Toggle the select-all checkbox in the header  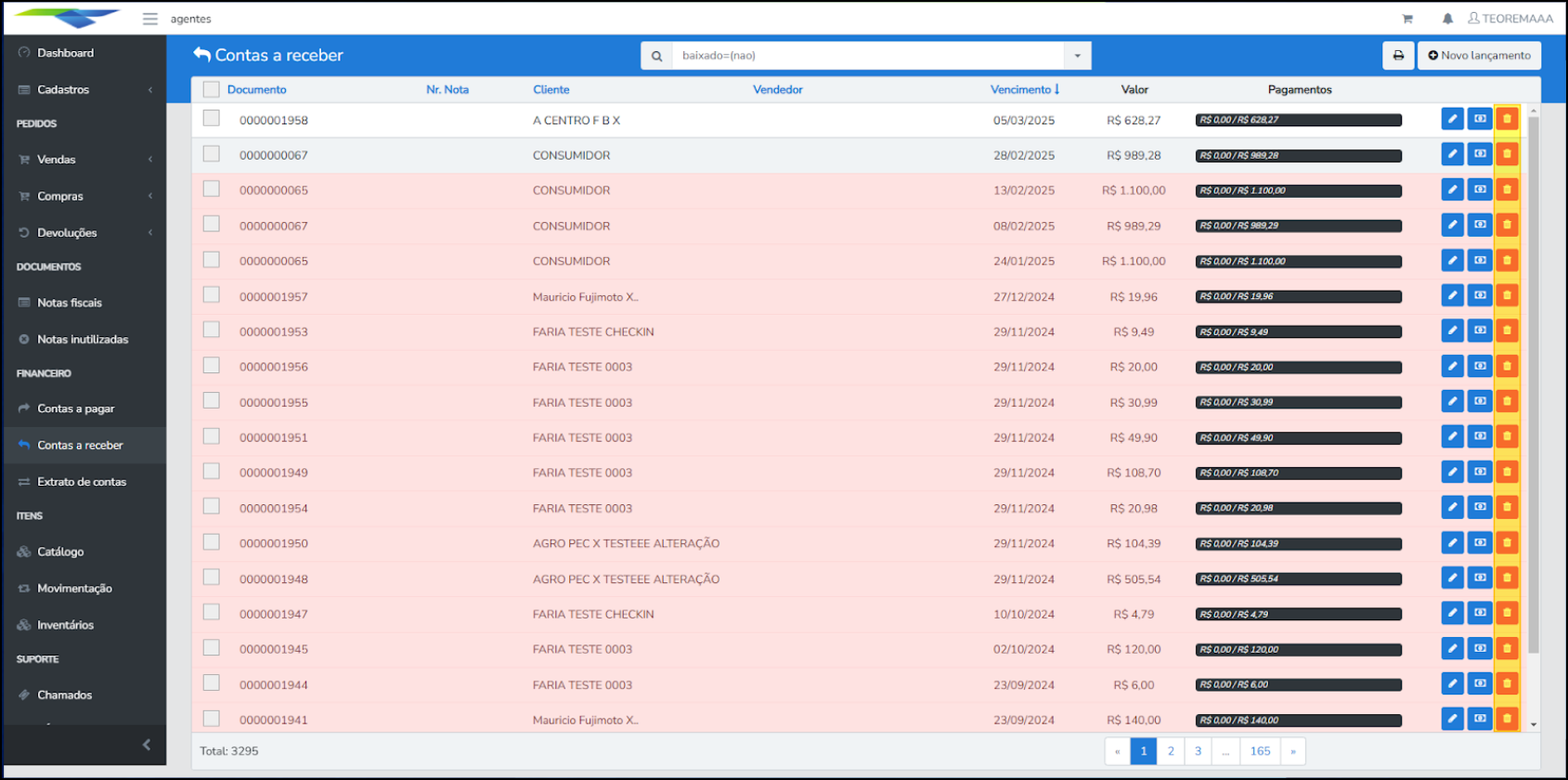212,89
